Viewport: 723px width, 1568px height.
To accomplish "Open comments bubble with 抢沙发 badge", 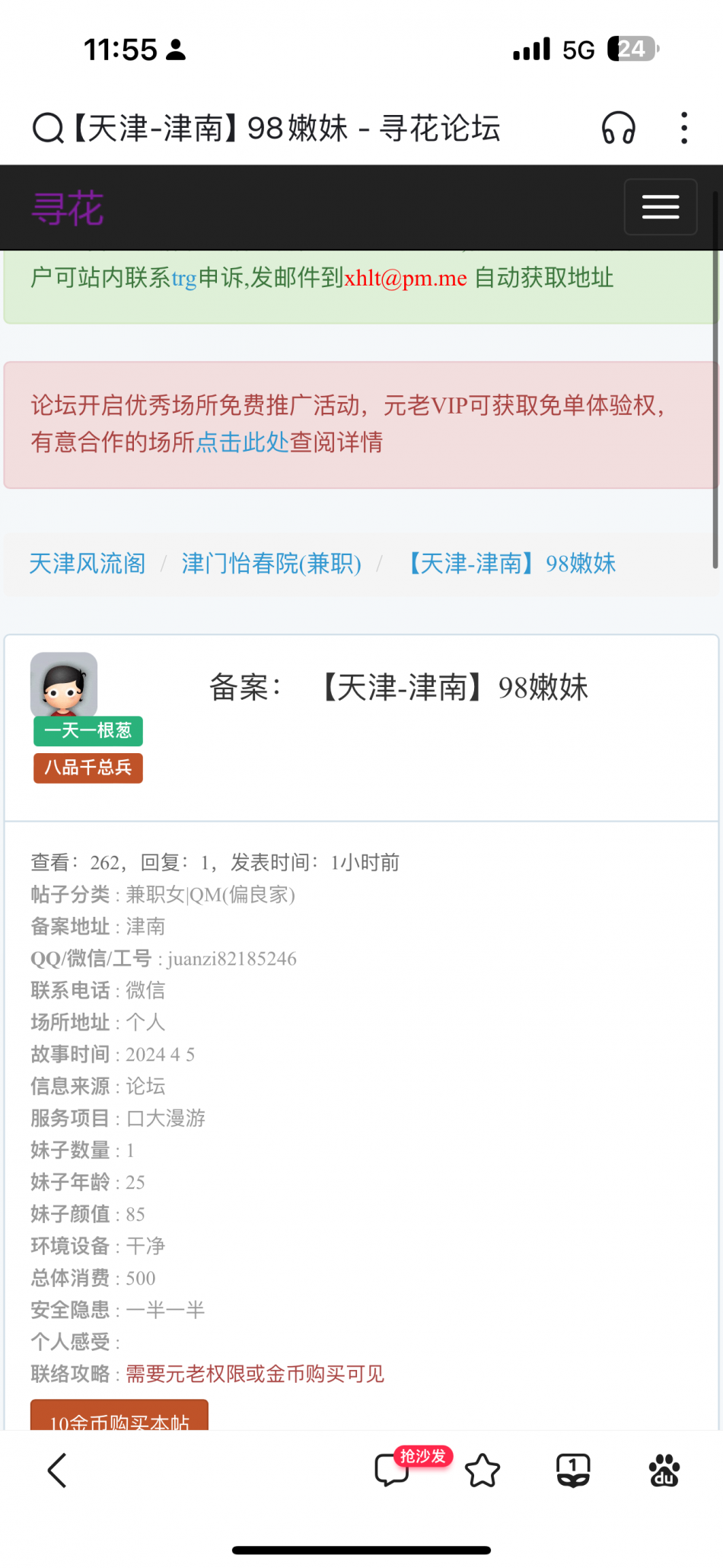I will coord(392,1470).
